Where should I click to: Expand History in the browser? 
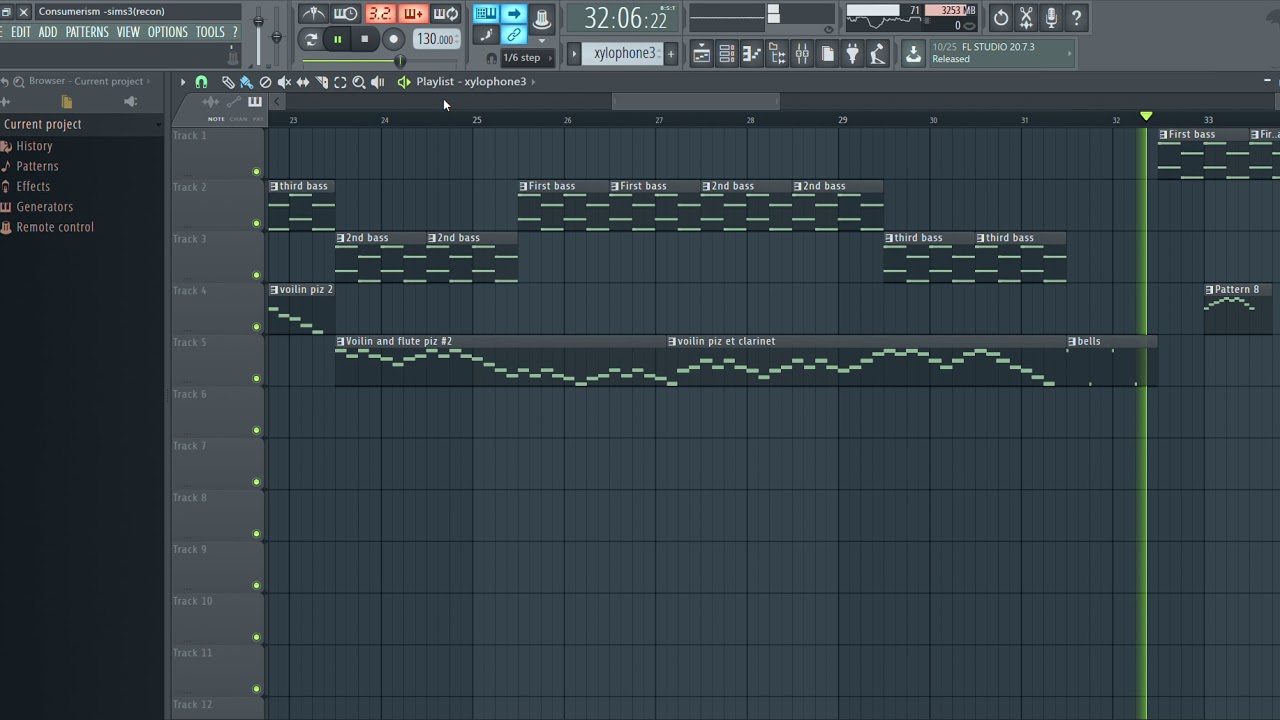tap(34, 146)
